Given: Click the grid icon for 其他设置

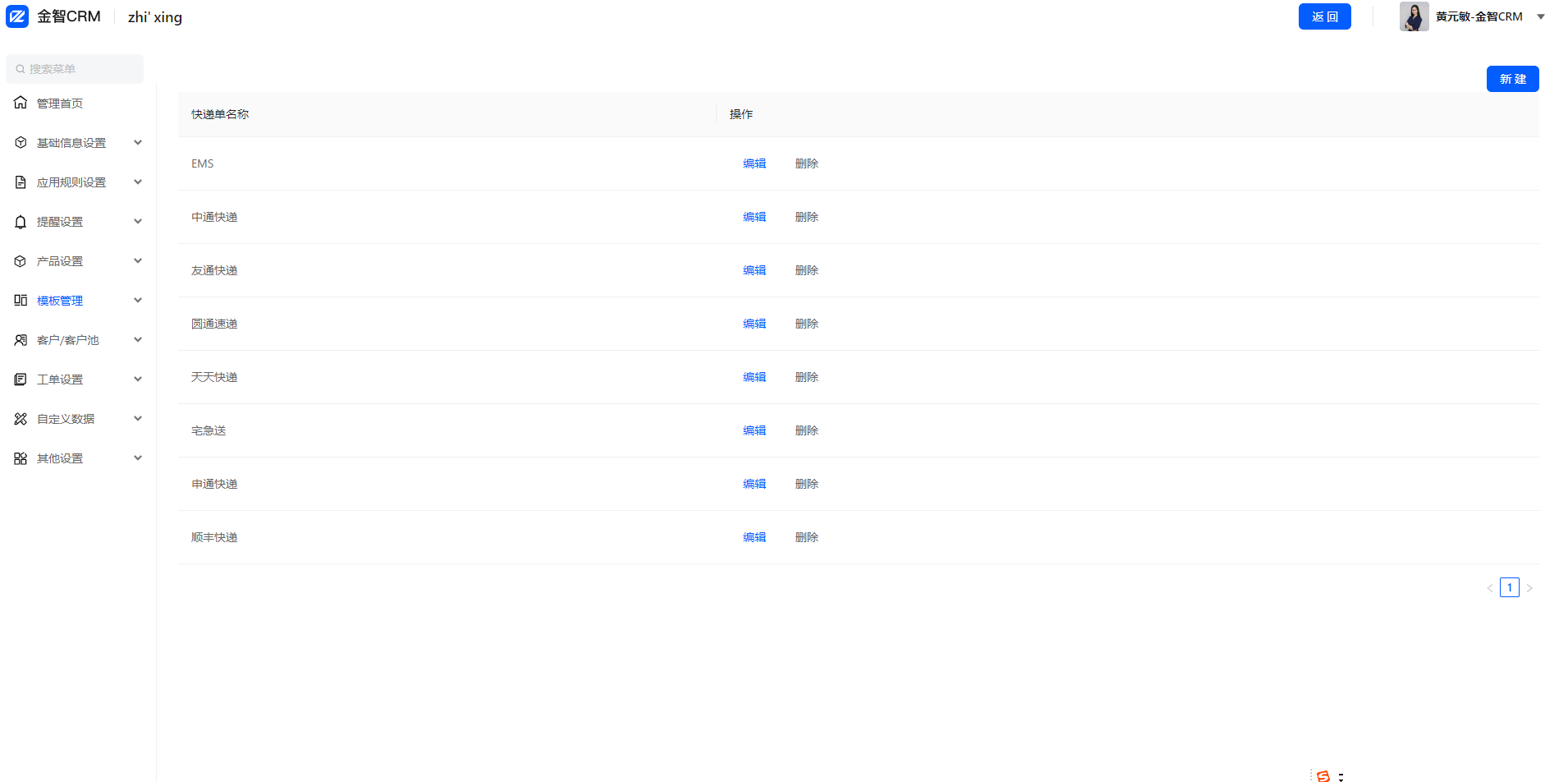Looking at the screenshot, I should pos(21,458).
